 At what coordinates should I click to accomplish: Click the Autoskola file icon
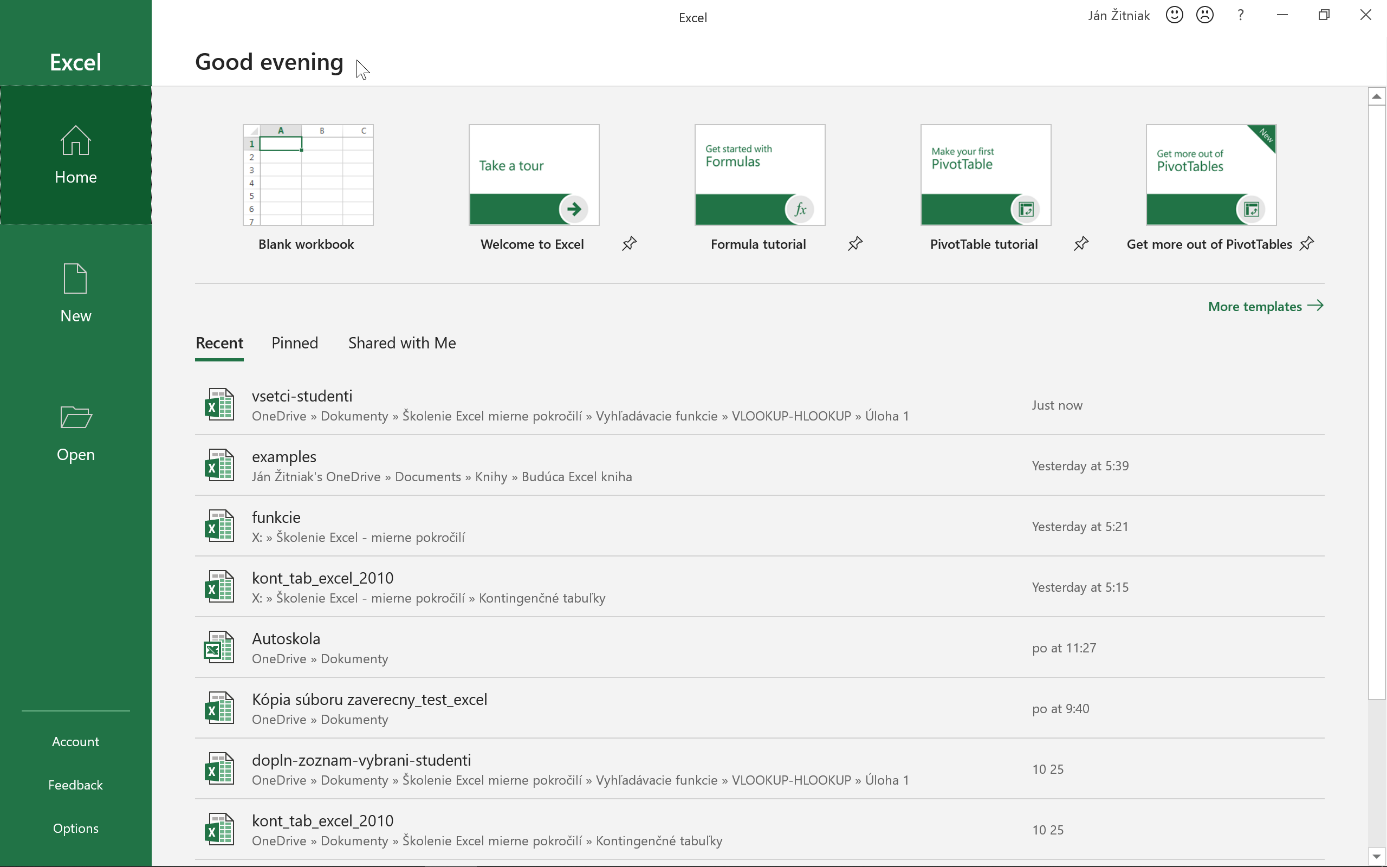tap(219, 648)
